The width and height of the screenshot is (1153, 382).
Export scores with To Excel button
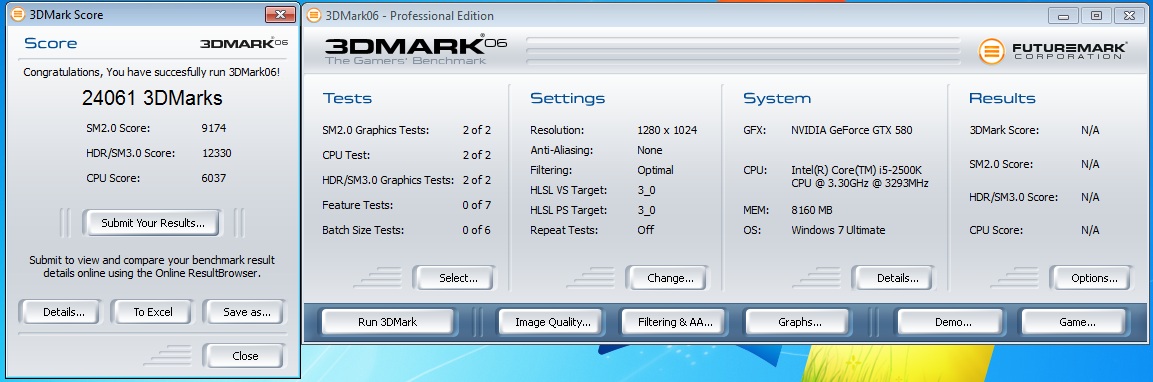pos(153,312)
